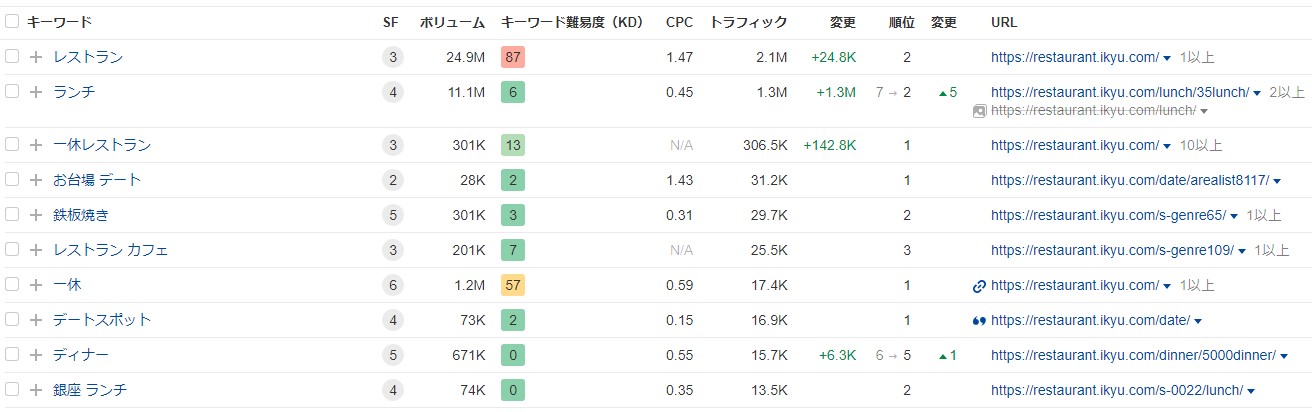Image resolution: width=1312 pixels, height=412 pixels.
Task: Open dropdown arrow after date/arealist8117/ URL
Action: (x=1277, y=181)
